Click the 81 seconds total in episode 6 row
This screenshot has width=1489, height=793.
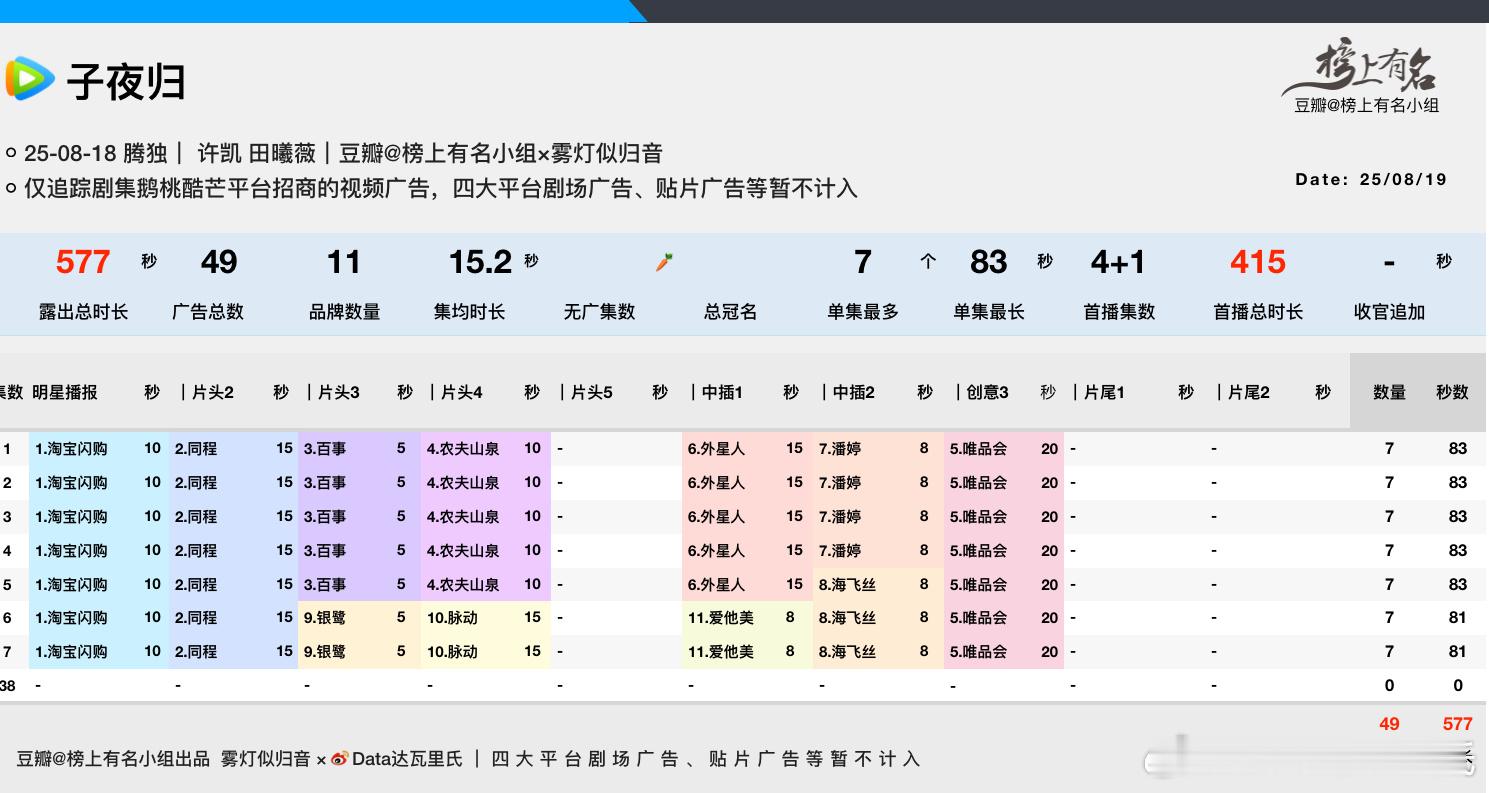click(1457, 618)
